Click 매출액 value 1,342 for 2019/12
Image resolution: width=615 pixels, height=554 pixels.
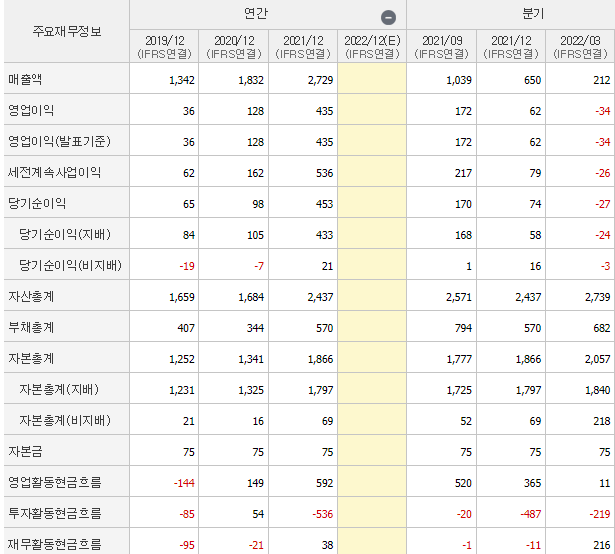182,80
